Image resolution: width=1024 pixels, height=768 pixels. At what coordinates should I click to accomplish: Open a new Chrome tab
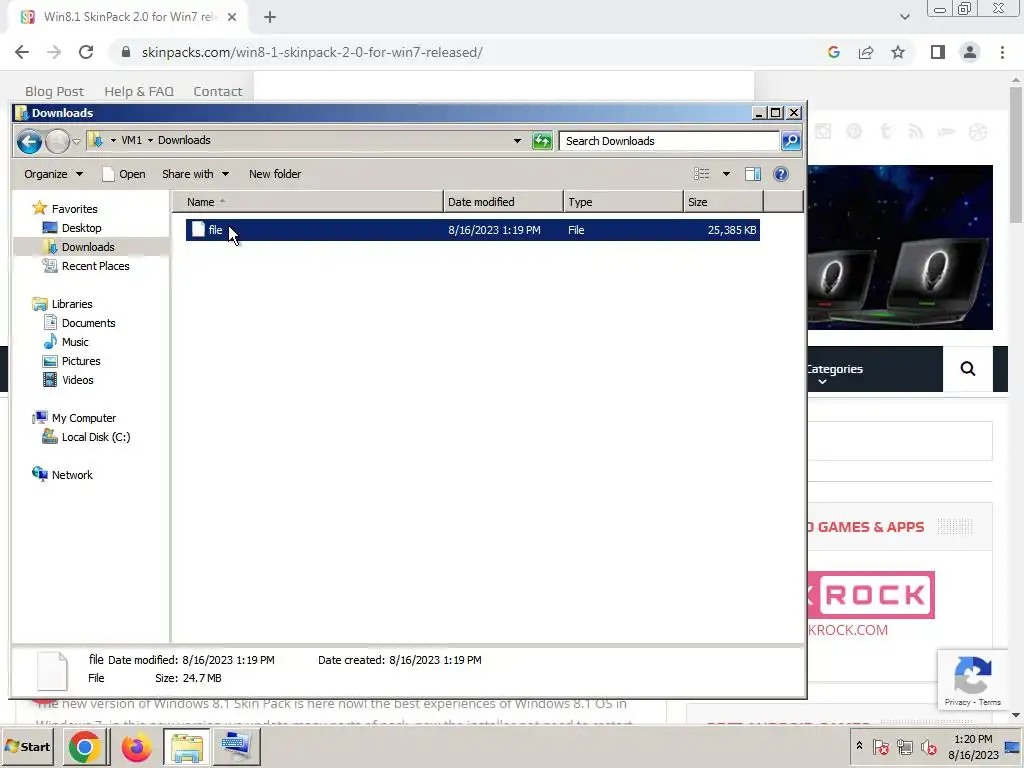point(270,17)
